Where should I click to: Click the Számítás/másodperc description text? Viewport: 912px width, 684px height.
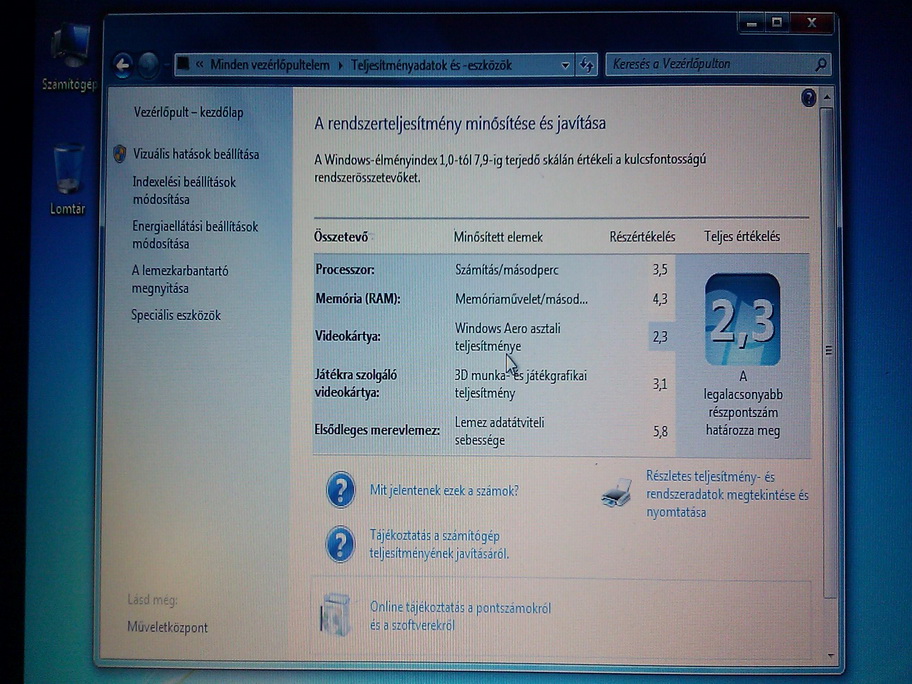click(507, 270)
